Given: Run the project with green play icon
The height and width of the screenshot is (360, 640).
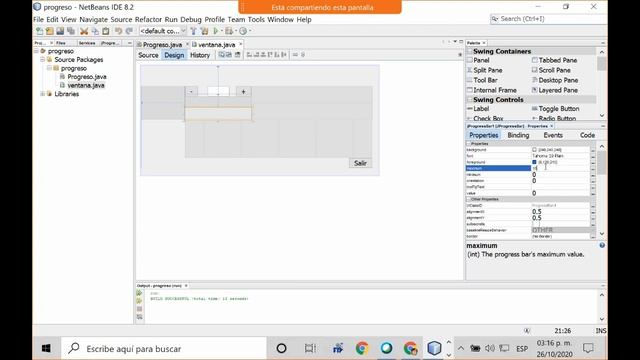Looking at the screenshot, I should pyautogui.click(x=216, y=31).
